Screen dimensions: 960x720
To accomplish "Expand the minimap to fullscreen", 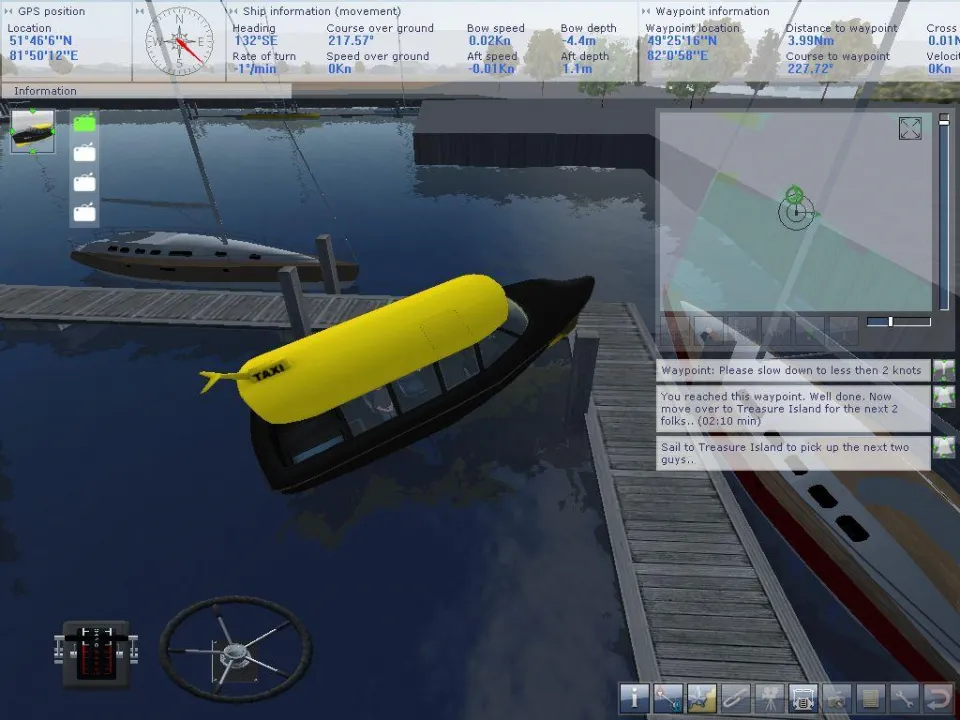I will tap(910, 129).
